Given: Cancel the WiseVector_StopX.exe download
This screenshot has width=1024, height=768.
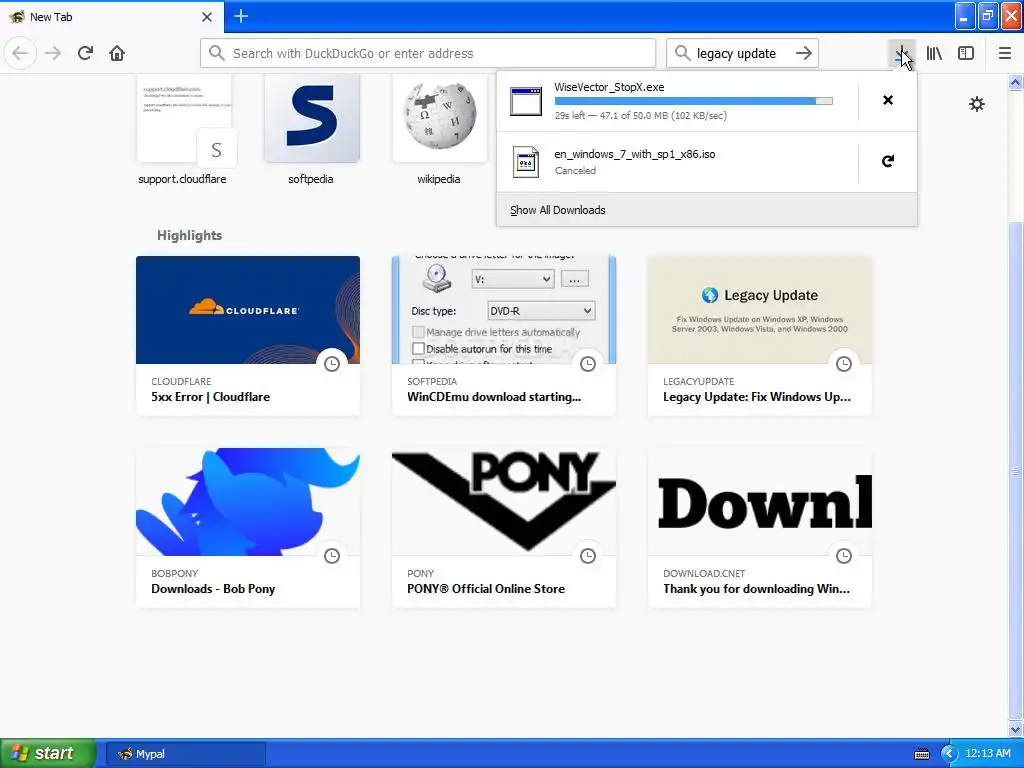Looking at the screenshot, I should click(888, 100).
